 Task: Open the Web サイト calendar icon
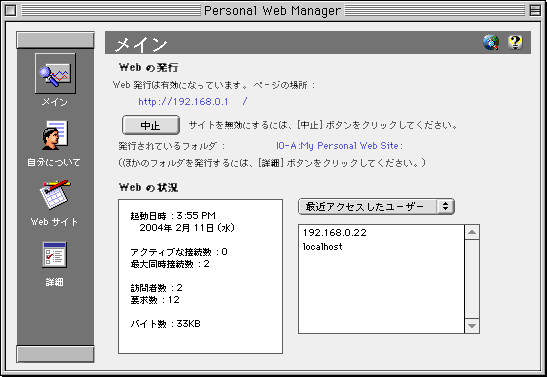coord(55,195)
